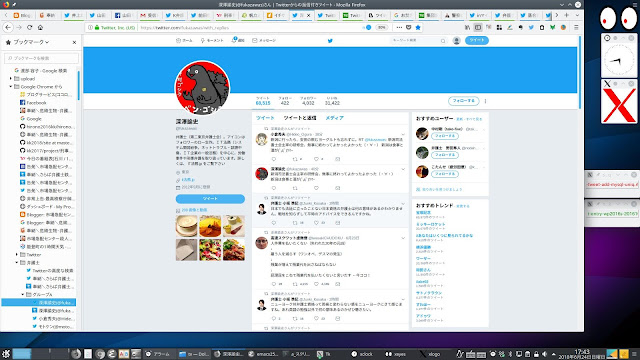
Task: Click the green padlock site security icon
Action: pos(97,27)
